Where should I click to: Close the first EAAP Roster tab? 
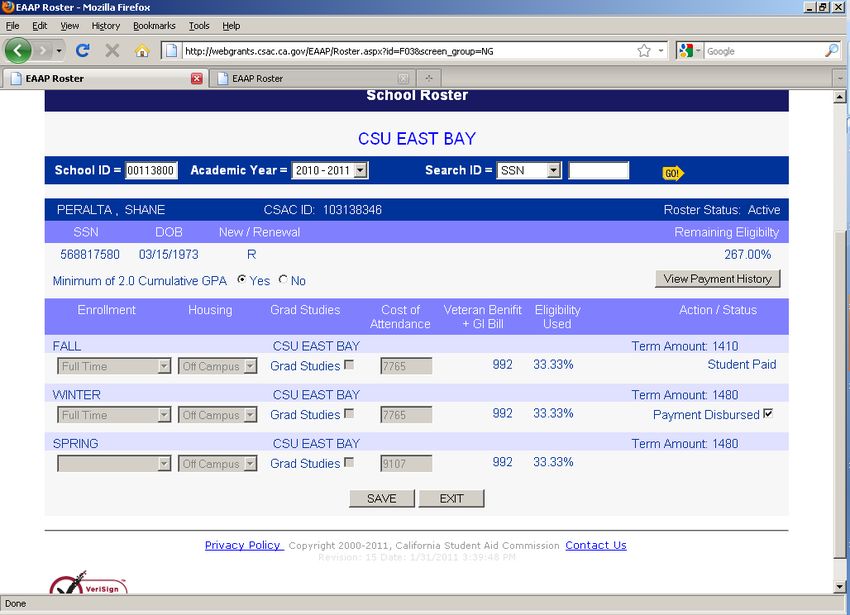[x=197, y=79]
